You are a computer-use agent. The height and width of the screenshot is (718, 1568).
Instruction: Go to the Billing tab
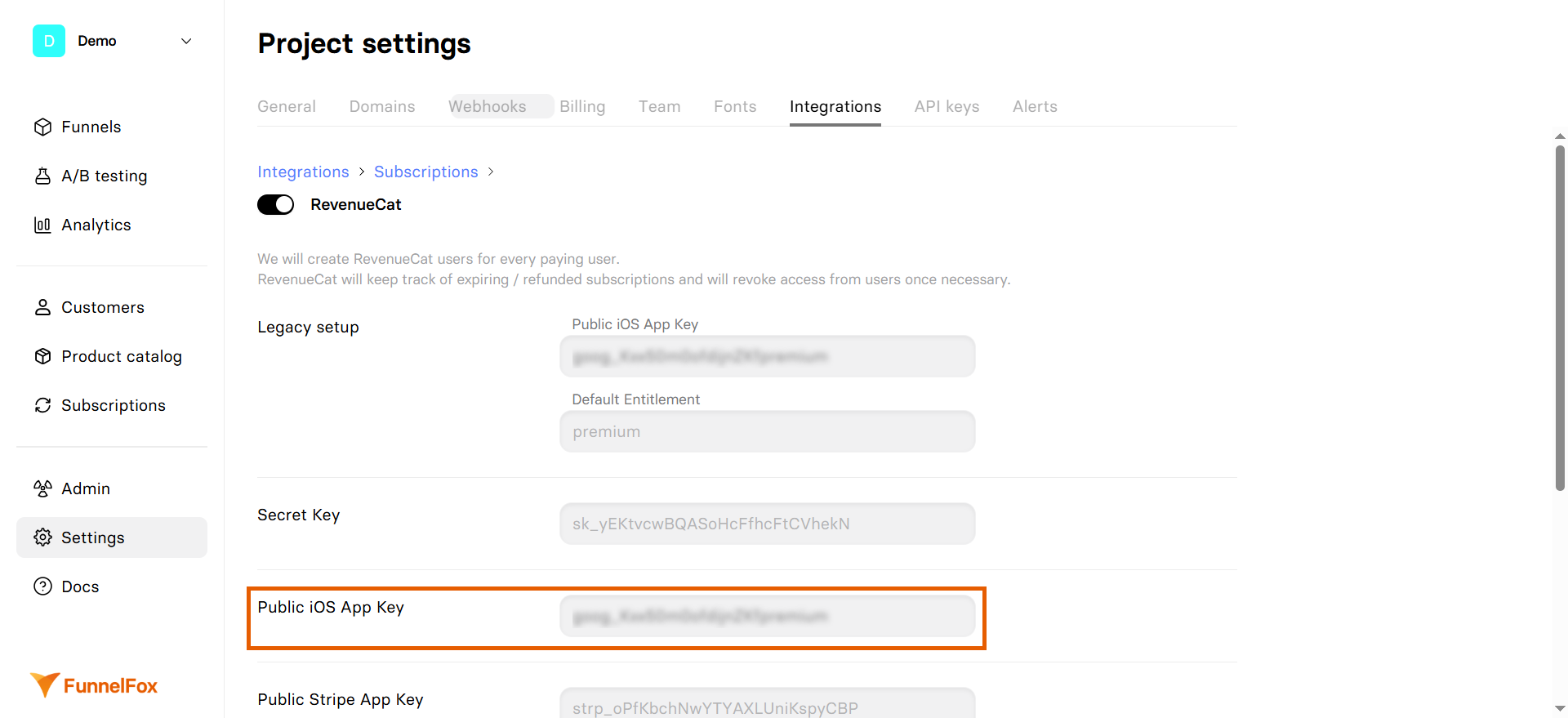click(x=582, y=106)
